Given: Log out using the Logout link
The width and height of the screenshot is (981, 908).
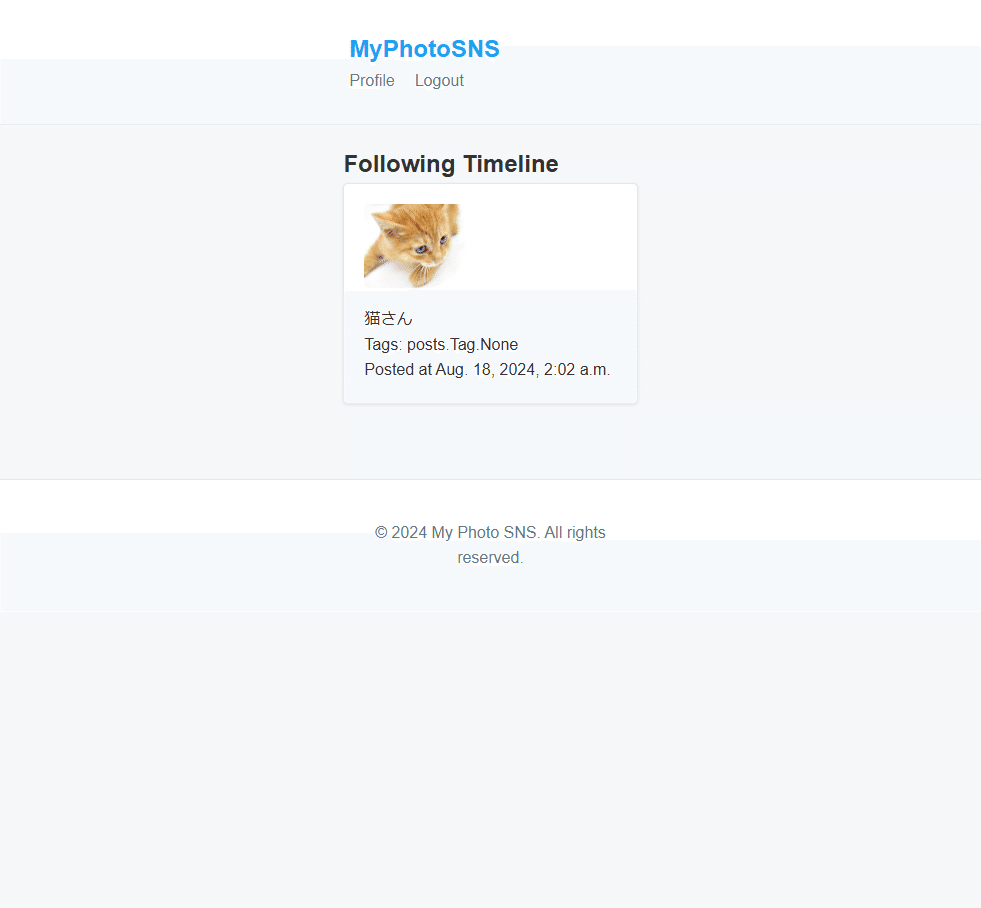Looking at the screenshot, I should coord(439,81).
